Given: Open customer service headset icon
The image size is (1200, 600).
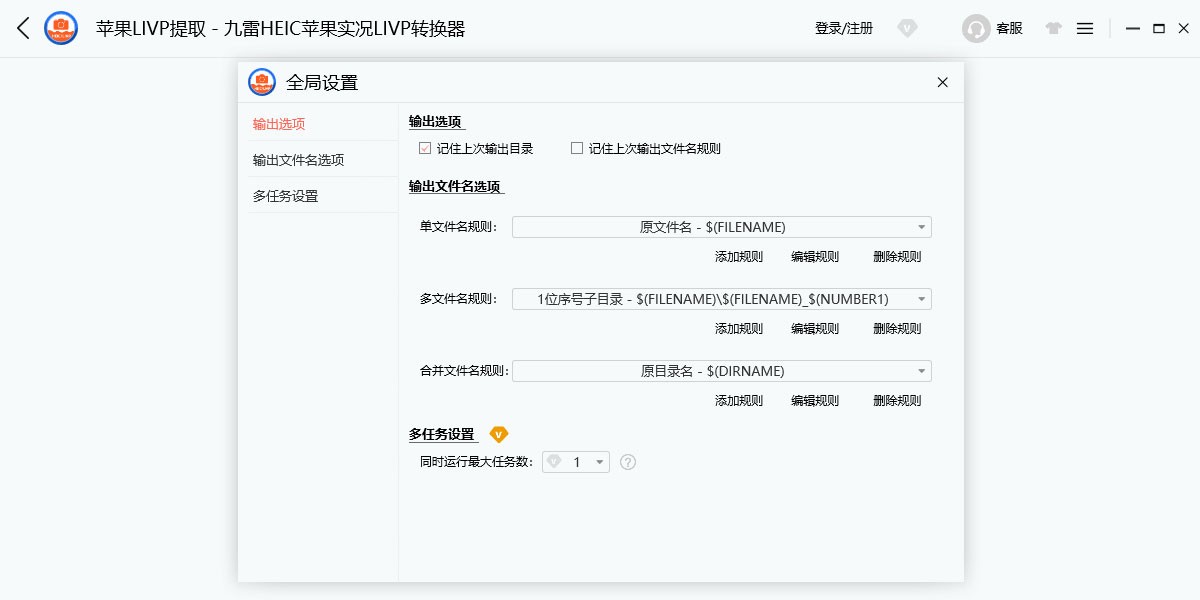Looking at the screenshot, I should [976, 29].
